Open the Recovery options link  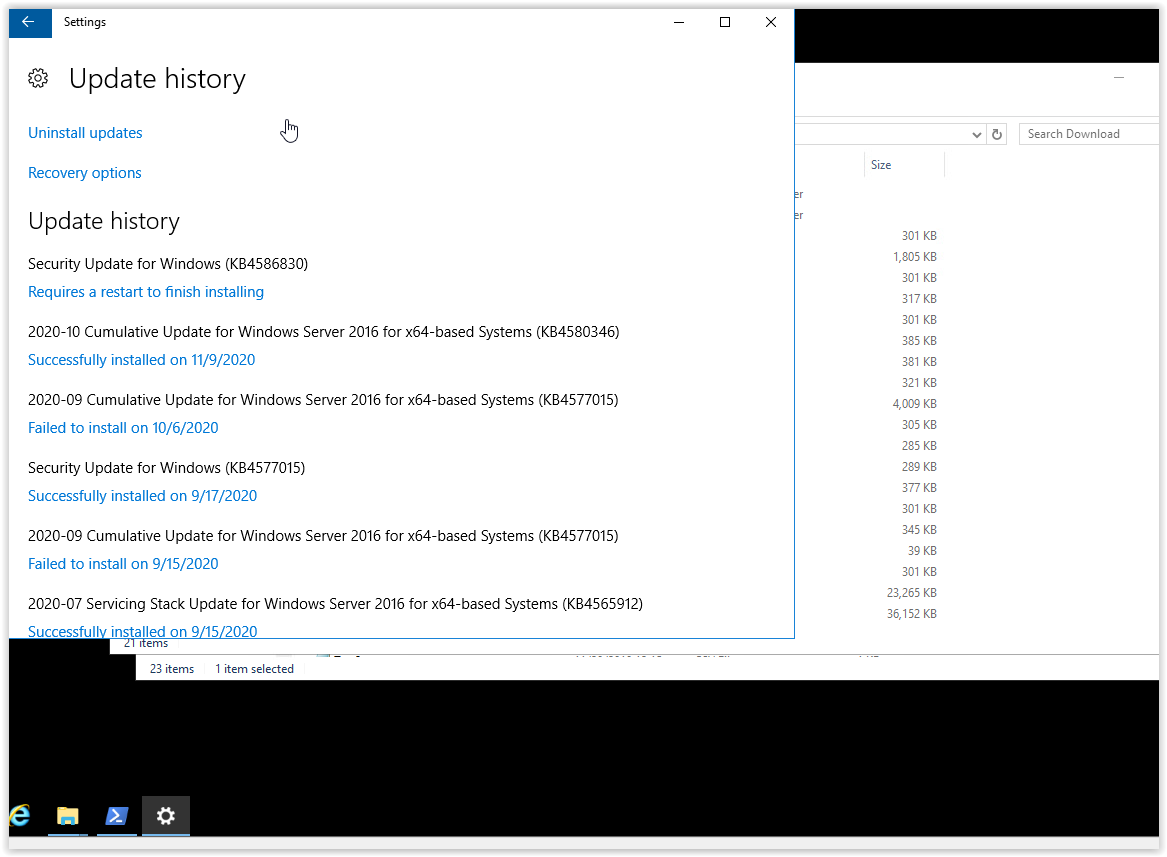click(84, 173)
